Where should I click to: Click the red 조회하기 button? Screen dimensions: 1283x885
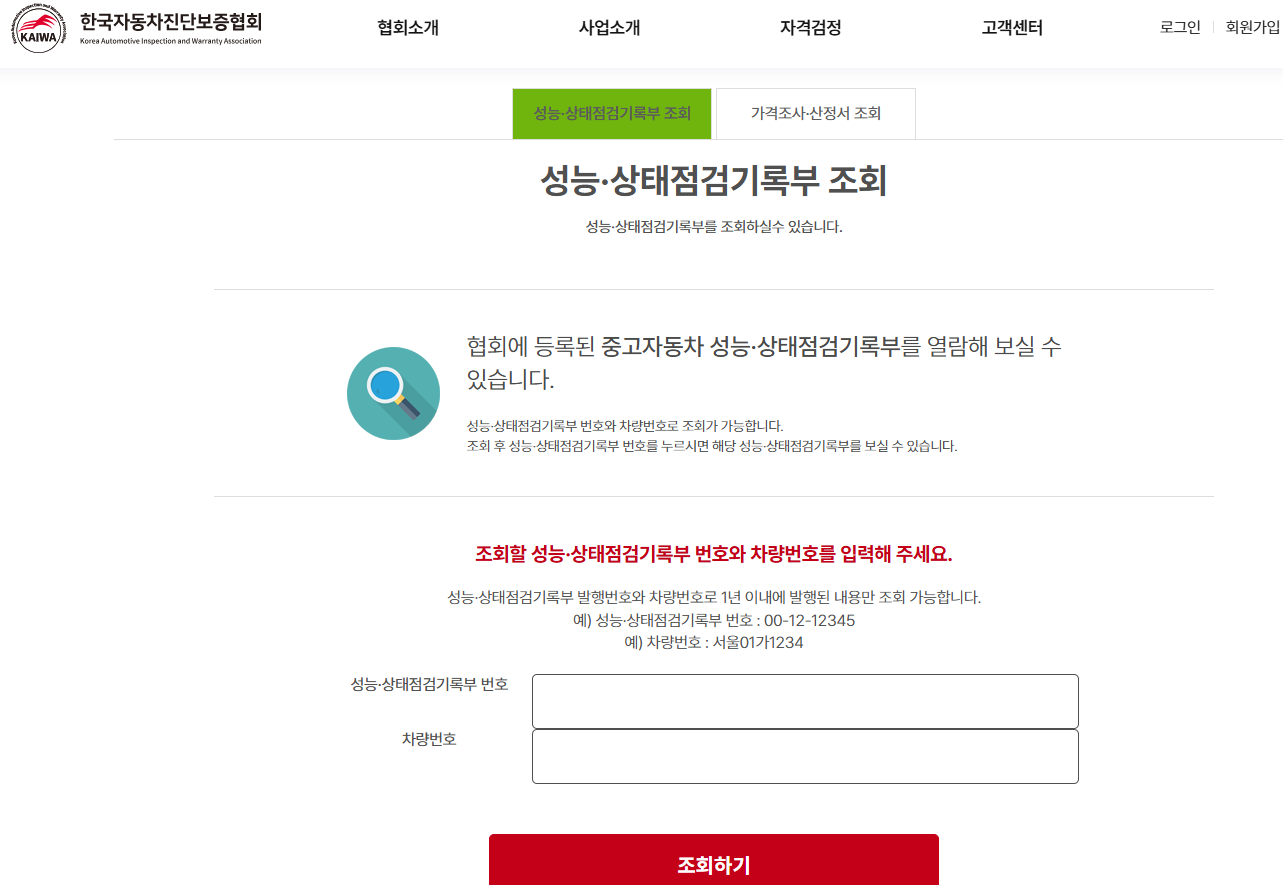click(714, 860)
